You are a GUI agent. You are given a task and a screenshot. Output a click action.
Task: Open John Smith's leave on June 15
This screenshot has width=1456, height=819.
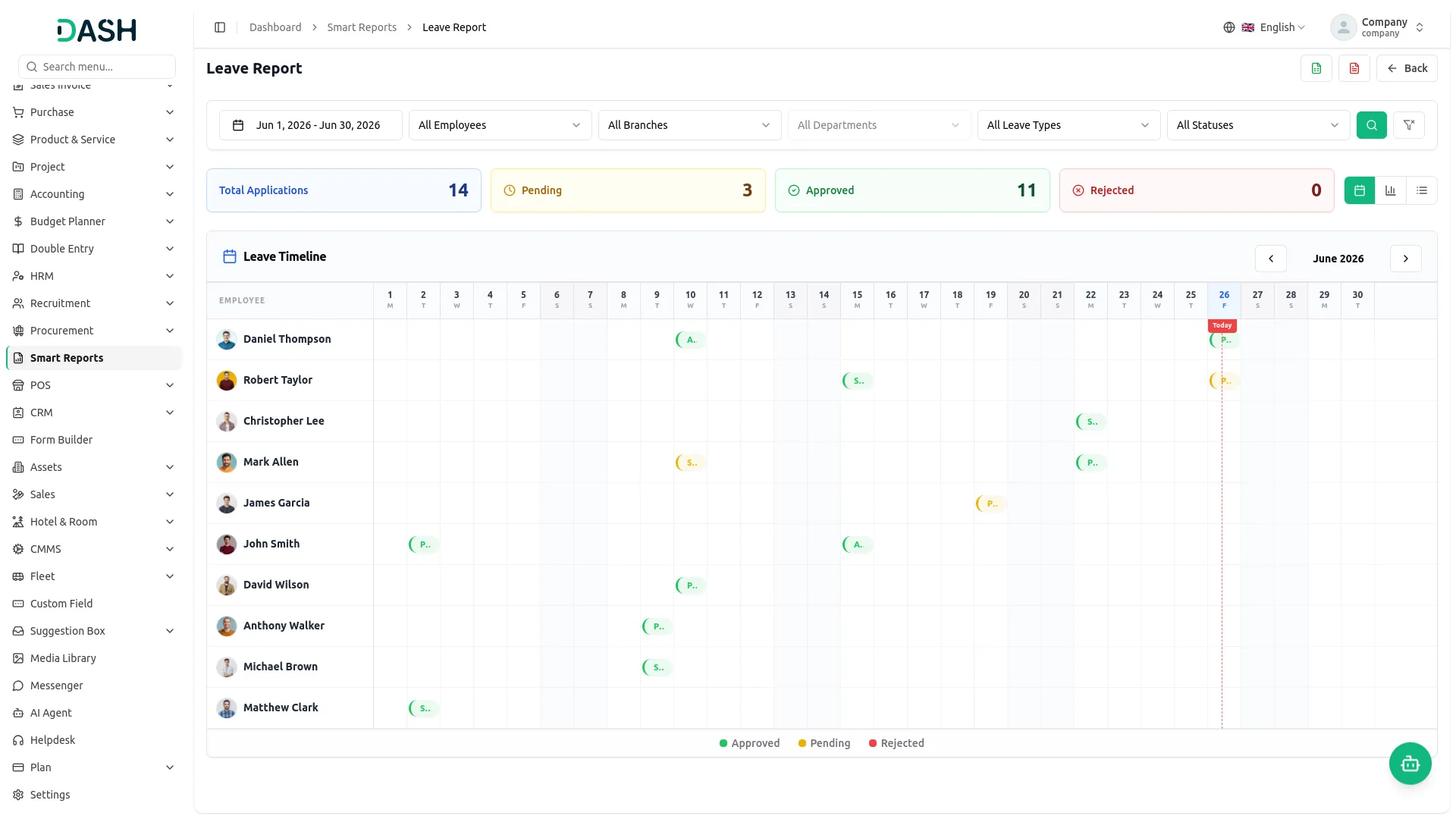(858, 544)
